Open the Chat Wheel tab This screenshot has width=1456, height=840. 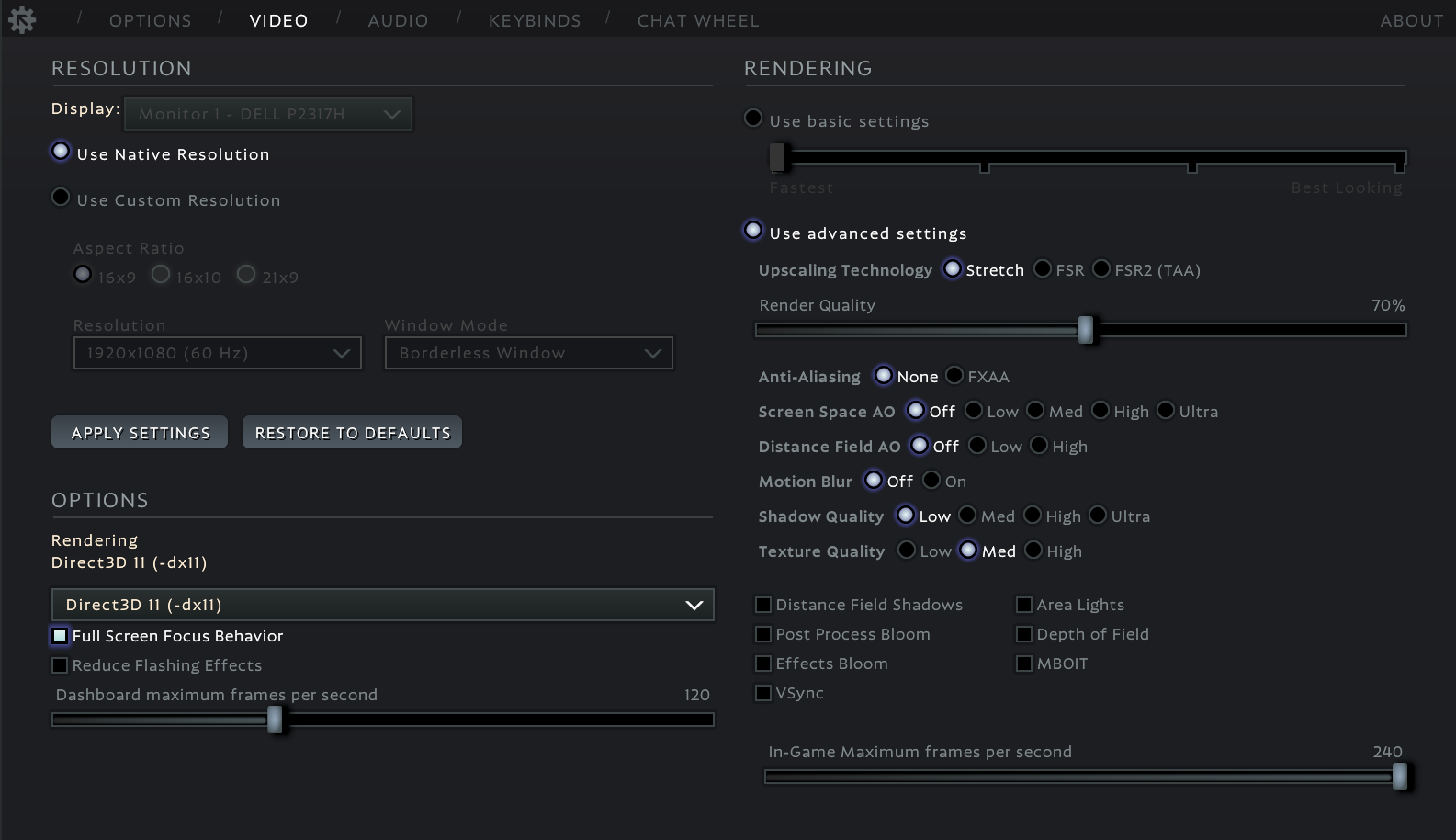coord(698,20)
